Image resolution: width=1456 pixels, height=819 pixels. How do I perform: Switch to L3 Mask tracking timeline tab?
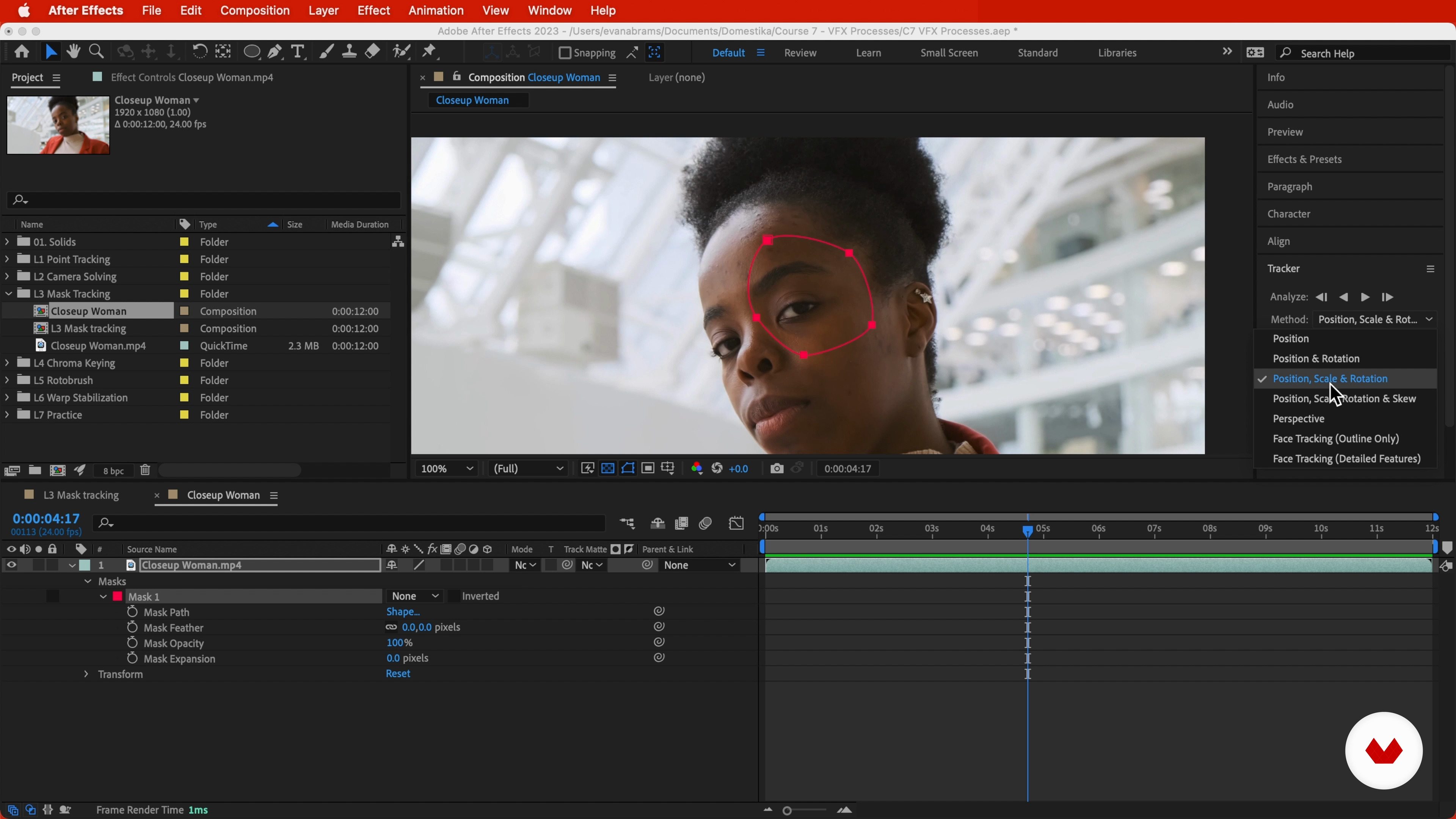pyautogui.click(x=81, y=495)
